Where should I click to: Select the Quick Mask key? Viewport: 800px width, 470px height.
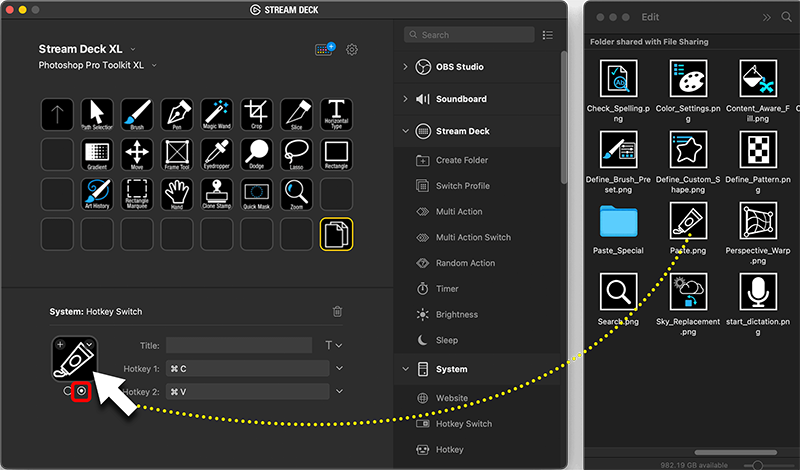tap(257, 194)
